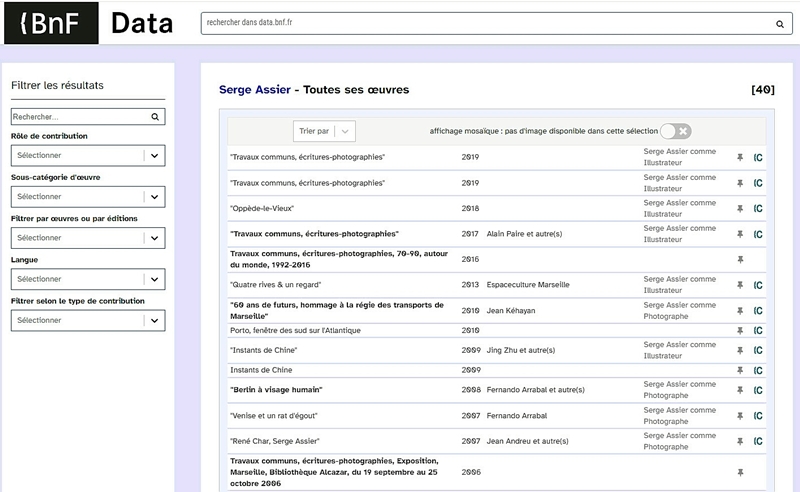Open catalogue icon for Oppède-le-Vieux

758,208
